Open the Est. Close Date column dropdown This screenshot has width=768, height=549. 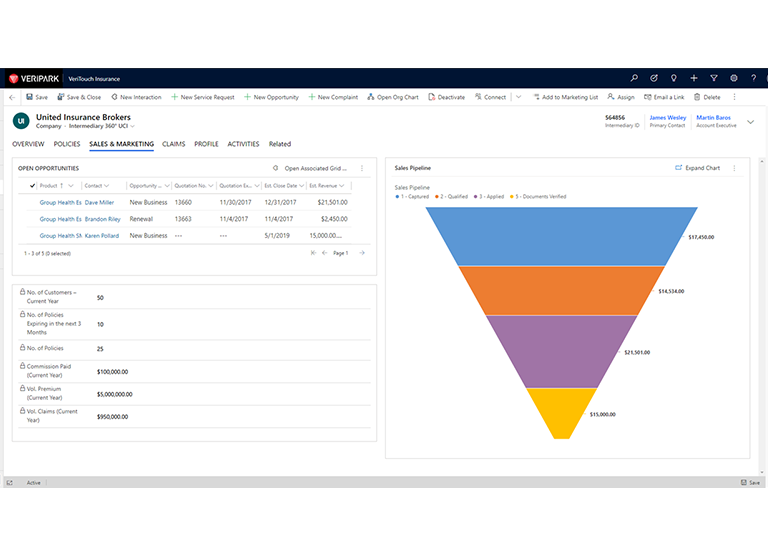[x=302, y=186]
